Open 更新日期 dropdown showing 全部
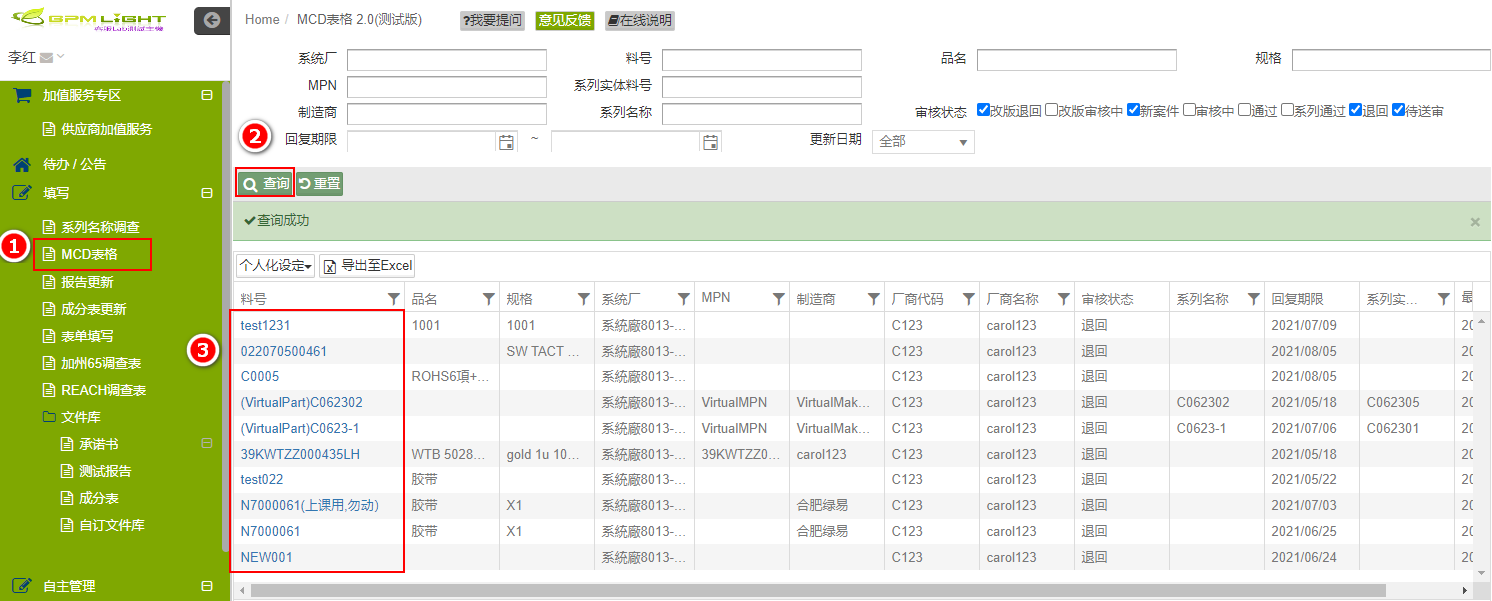 click(x=923, y=142)
